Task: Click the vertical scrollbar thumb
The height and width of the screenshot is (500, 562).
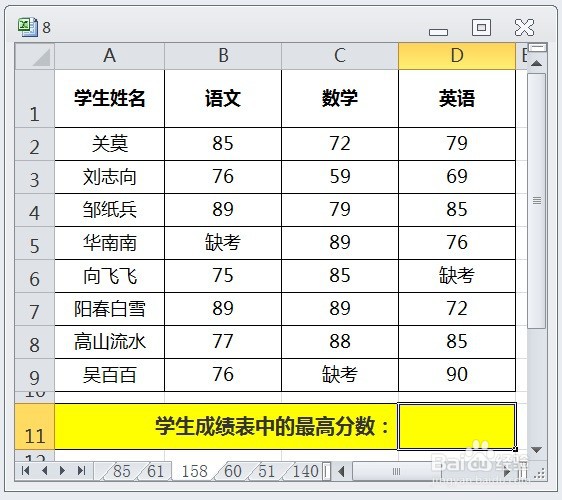Action: tap(537, 201)
